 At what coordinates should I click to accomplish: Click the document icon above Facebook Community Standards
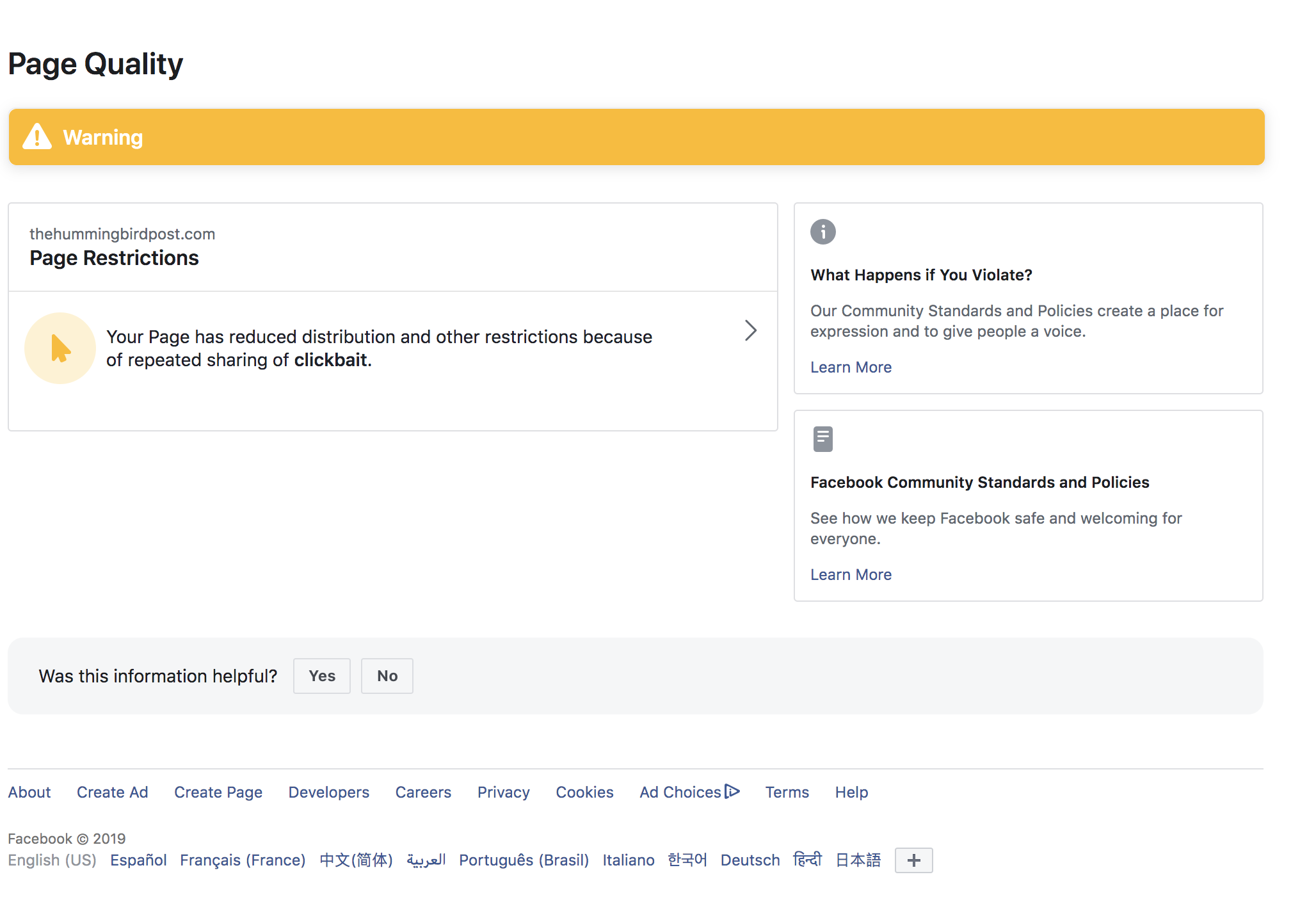[x=823, y=438]
